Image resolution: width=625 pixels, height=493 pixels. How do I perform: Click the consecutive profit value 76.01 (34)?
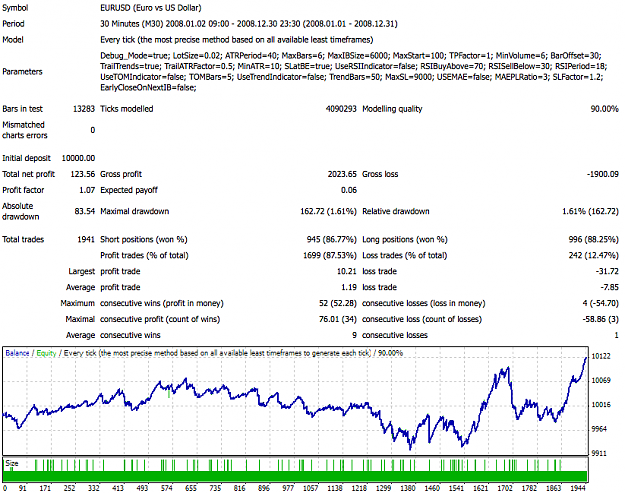pyautogui.click(x=338, y=319)
